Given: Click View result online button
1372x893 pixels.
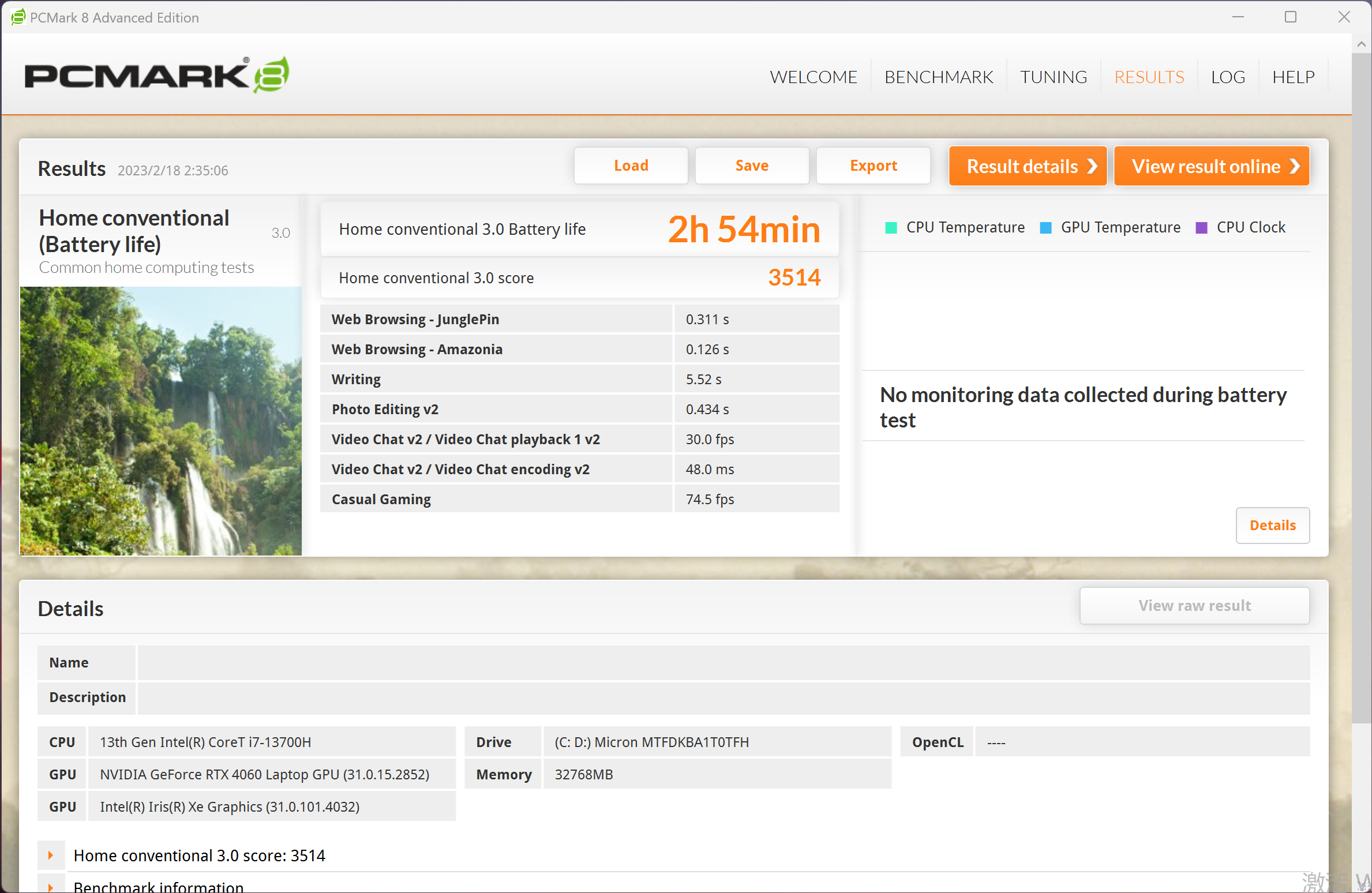Looking at the screenshot, I should [x=1211, y=166].
